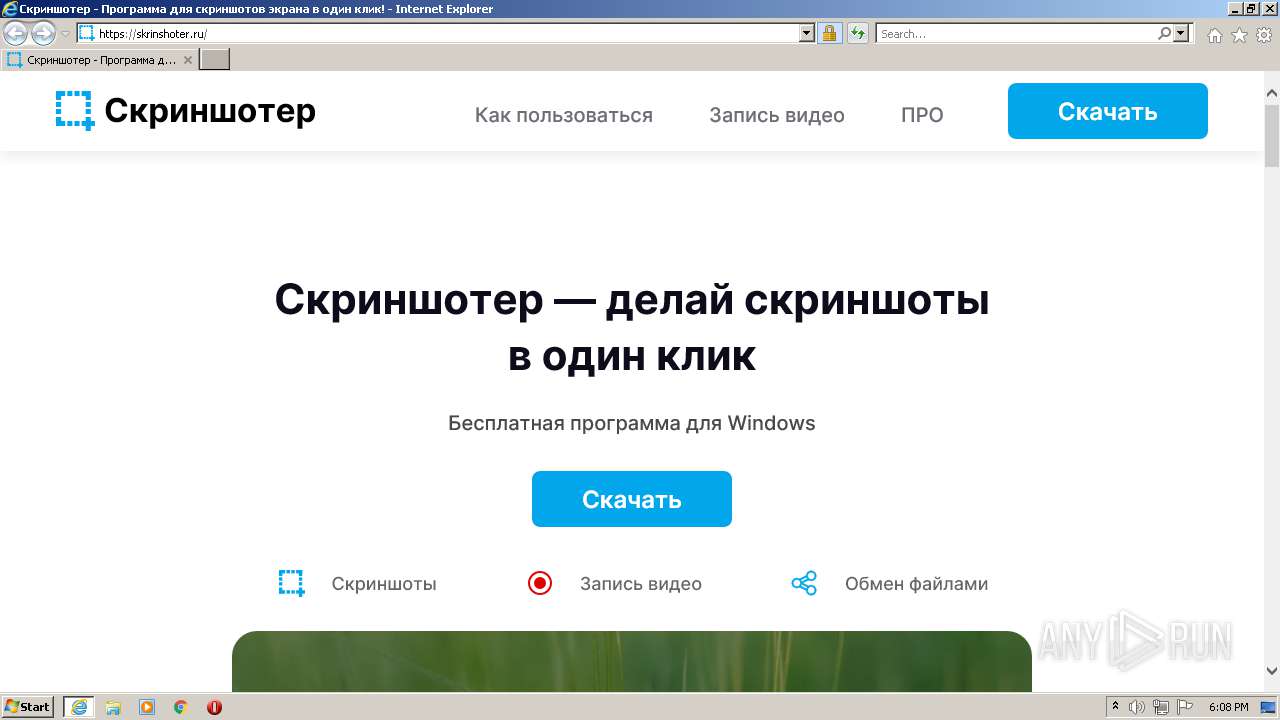Select the Бесплатная программа для Windows subtitle
Screen dimensions: 1280x720
[631, 423]
